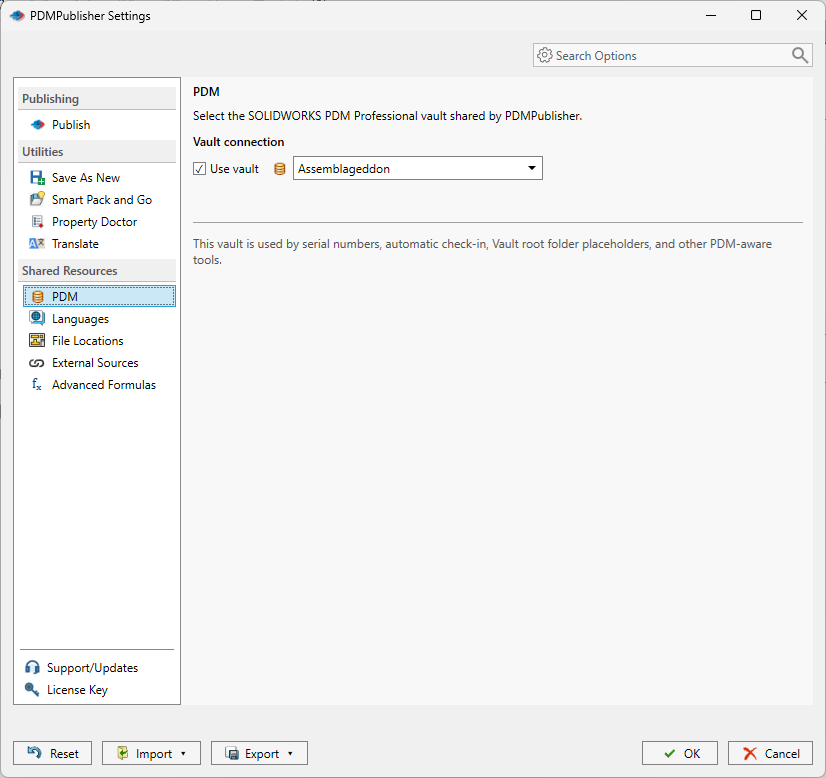Click the Cancel button
826x778 pixels.
[770, 753]
